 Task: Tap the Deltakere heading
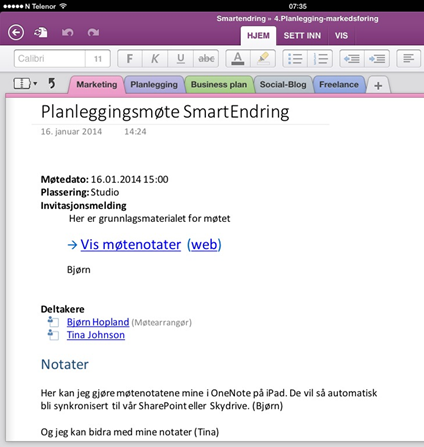coord(62,309)
